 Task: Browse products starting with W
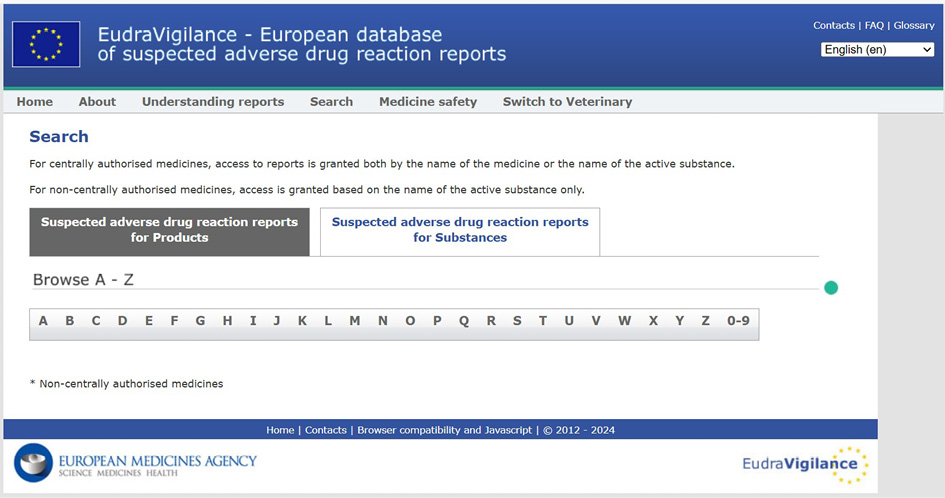(x=624, y=321)
